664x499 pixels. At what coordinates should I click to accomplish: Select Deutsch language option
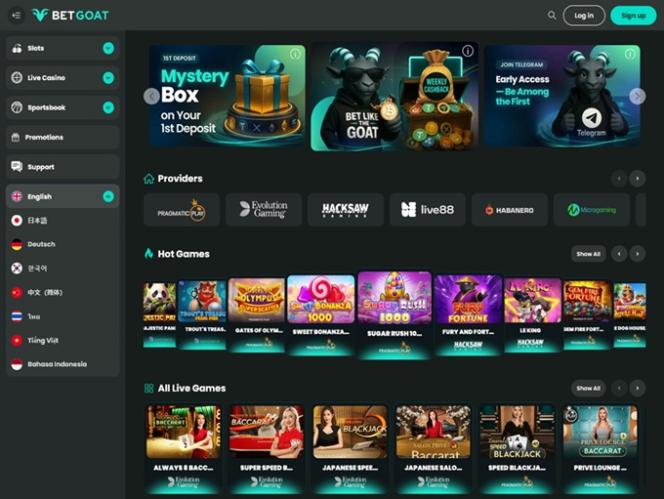(41, 244)
